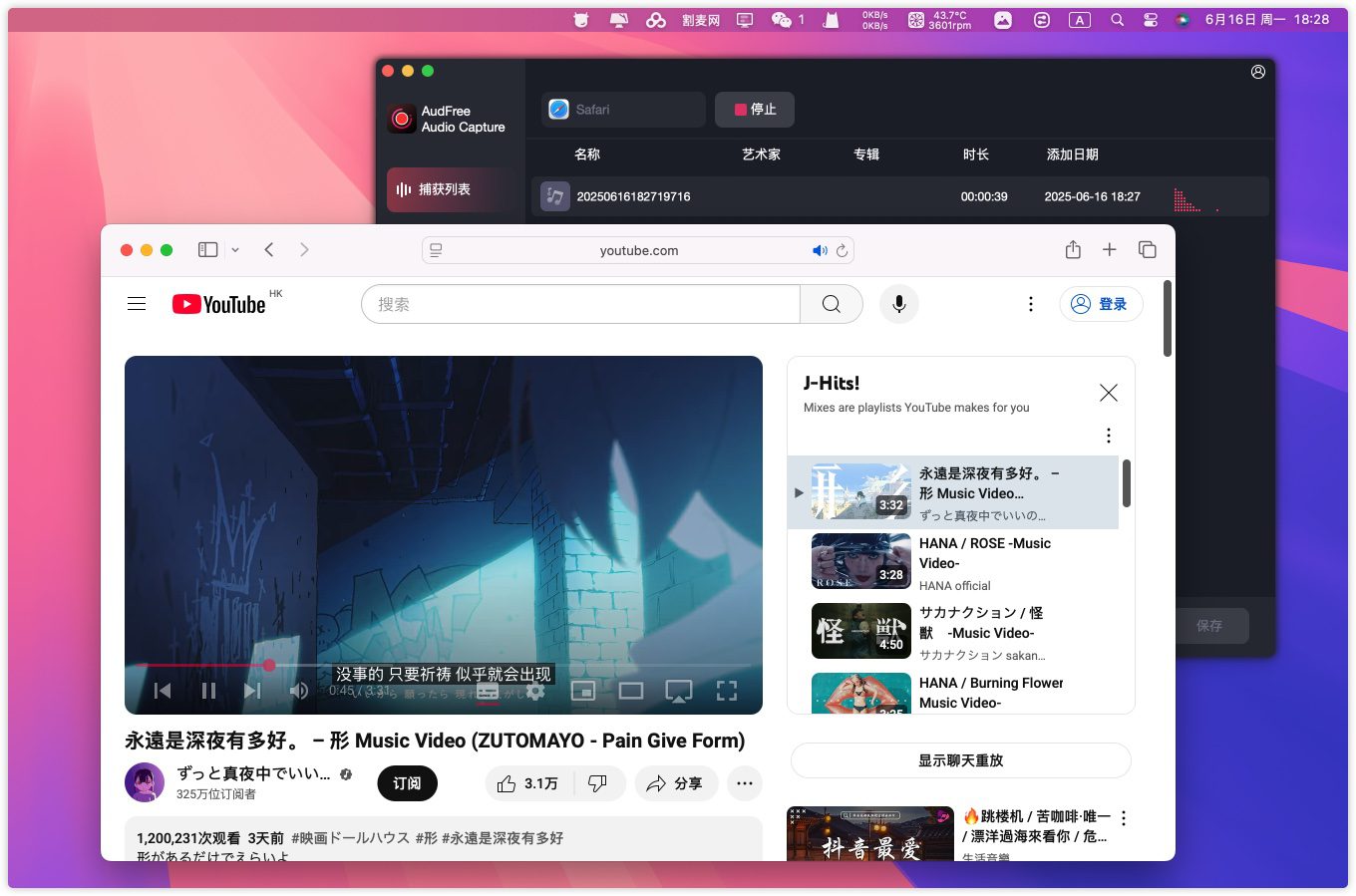Mute the video player volume
The height and width of the screenshot is (896, 1356).
[298, 691]
